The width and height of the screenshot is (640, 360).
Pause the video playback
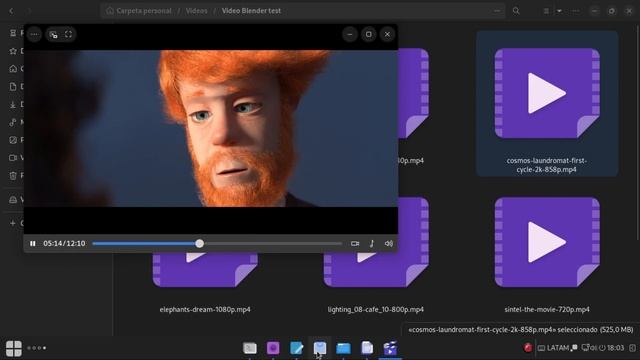click(33, 244)
